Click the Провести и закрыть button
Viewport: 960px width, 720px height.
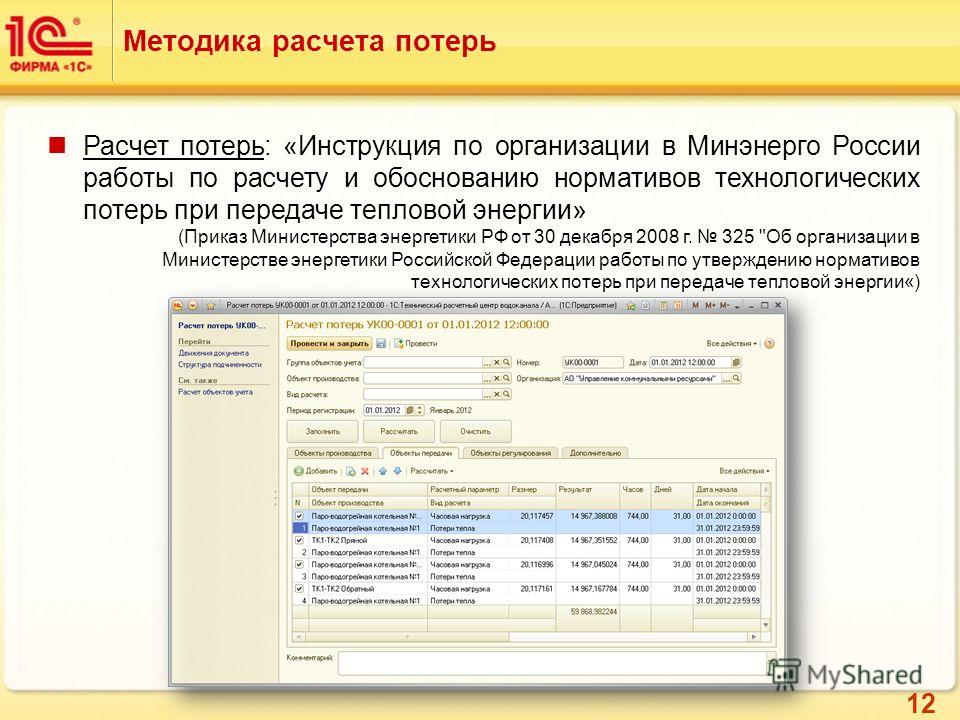coord(329,343)
